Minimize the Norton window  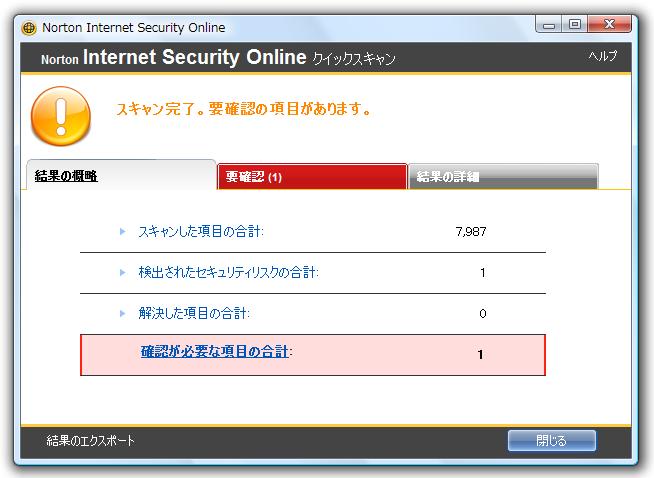pos(548,25)
